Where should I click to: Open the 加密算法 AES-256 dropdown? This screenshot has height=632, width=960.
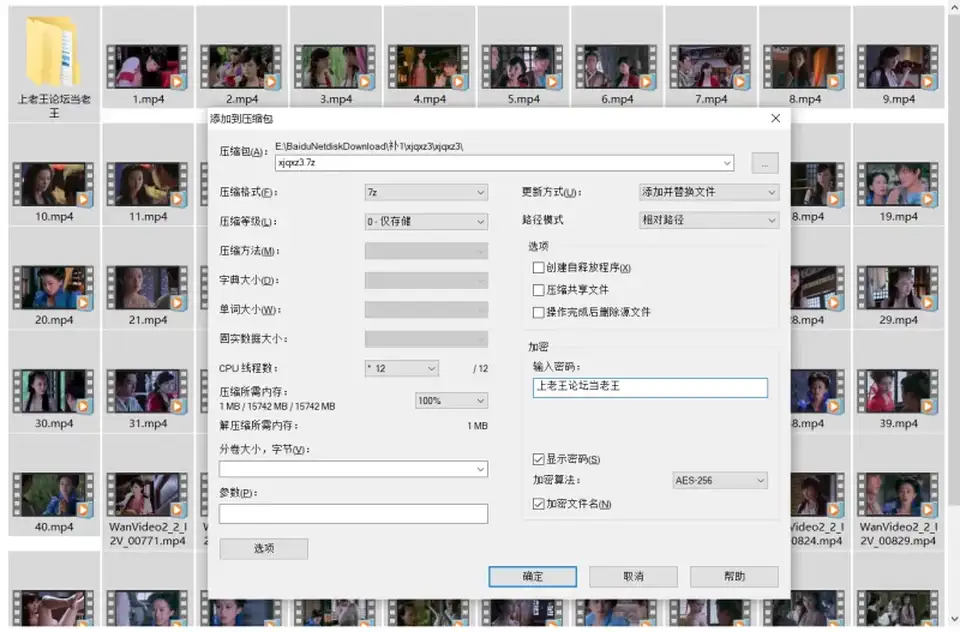tap(719, 481)
